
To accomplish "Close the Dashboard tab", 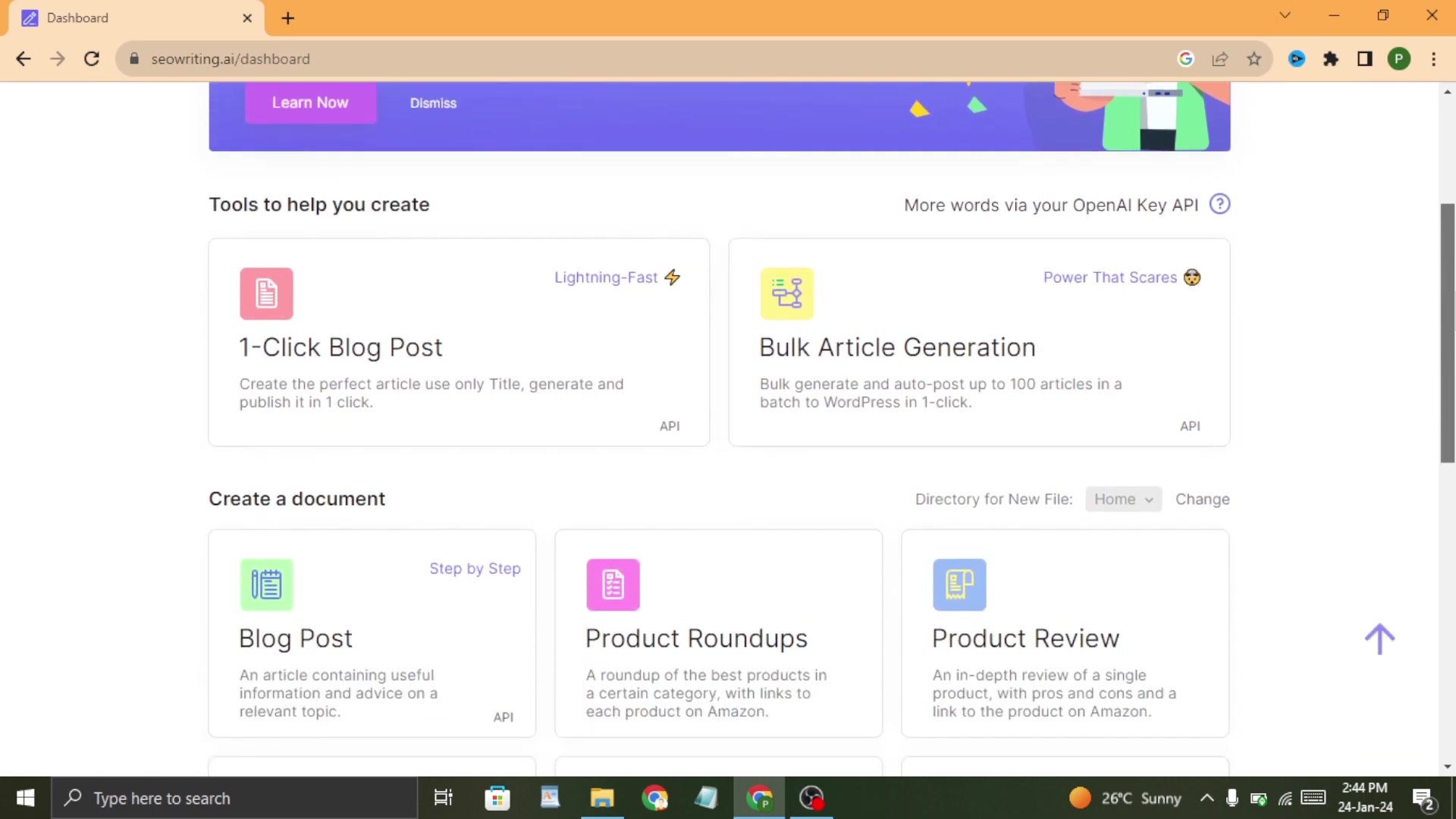I will click(x=247, y=18).
